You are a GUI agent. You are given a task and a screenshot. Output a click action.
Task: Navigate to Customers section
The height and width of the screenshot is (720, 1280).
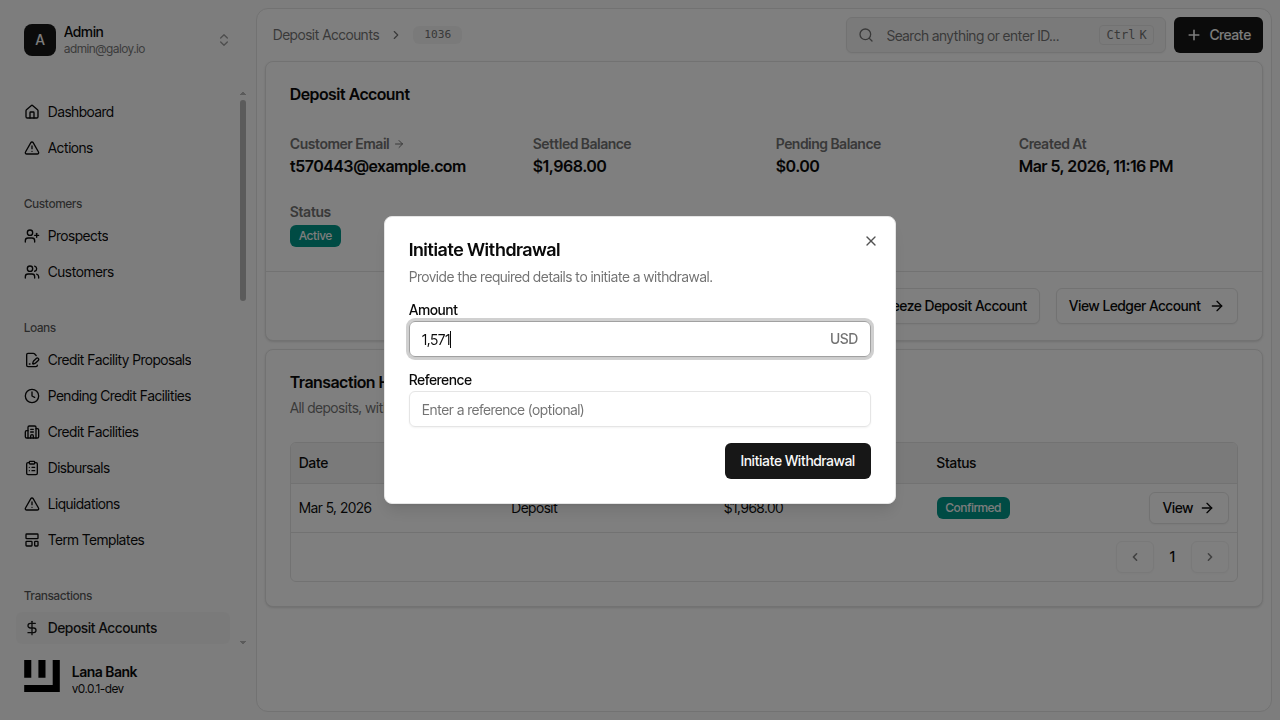pos(79,271)
